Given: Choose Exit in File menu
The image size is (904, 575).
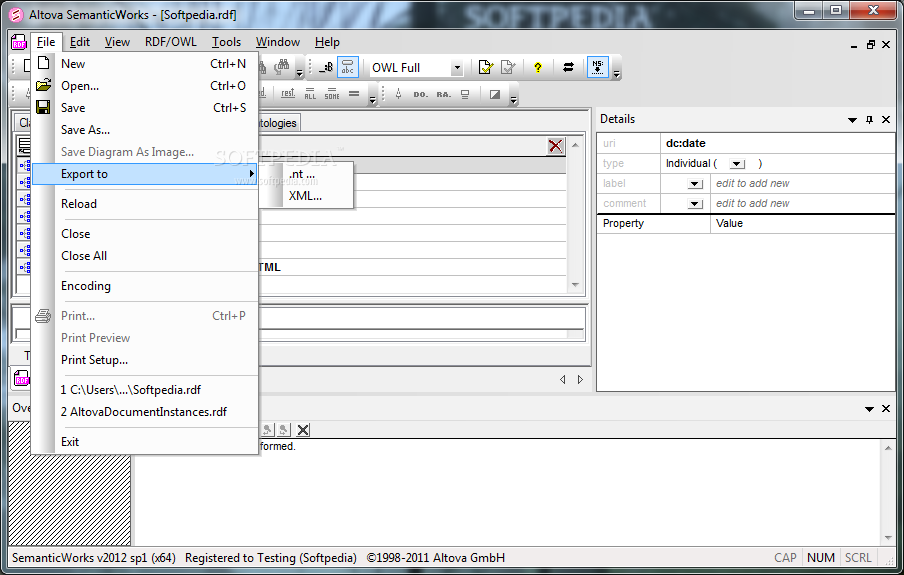Looking at the screenshot, I should point(144,441).
